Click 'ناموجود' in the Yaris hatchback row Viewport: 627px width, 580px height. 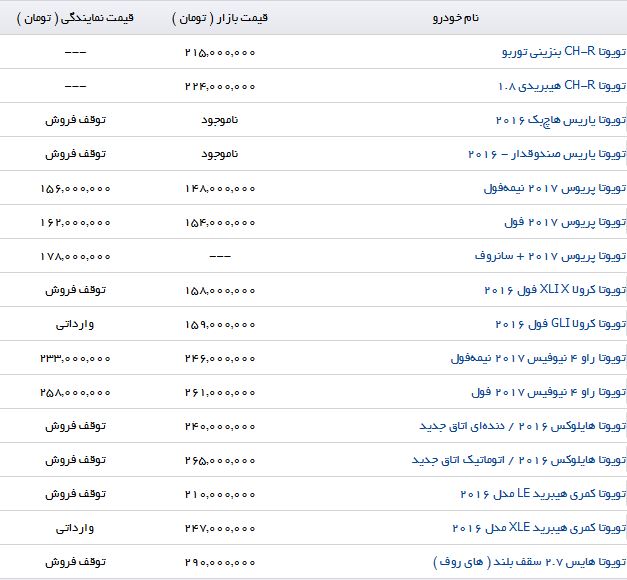220,120
